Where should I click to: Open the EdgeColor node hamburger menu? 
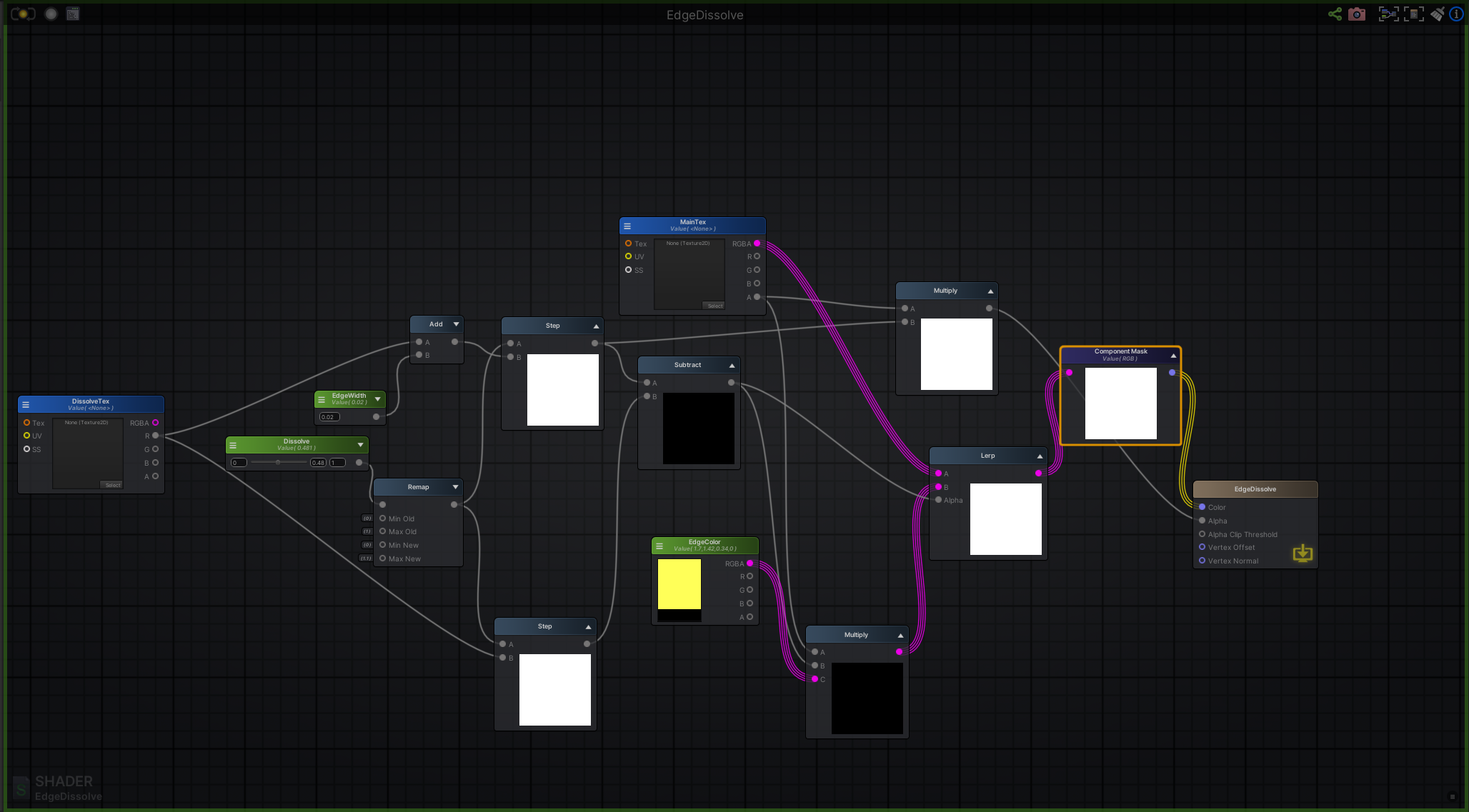tap(659, 546)
